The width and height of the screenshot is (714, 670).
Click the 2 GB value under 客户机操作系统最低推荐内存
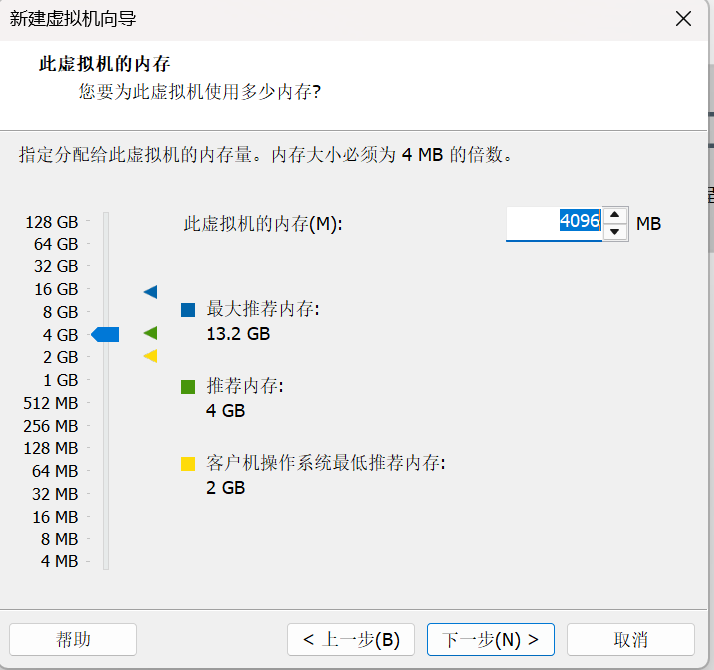(x=225, y=488)
